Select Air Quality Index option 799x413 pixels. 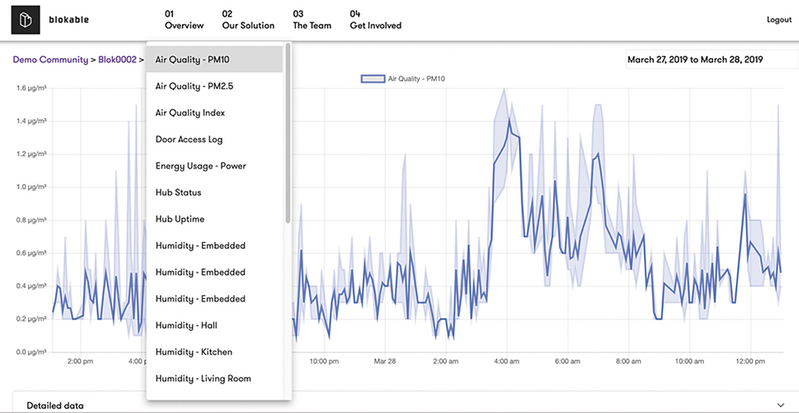pyautogui.click(x=215, y=113)
